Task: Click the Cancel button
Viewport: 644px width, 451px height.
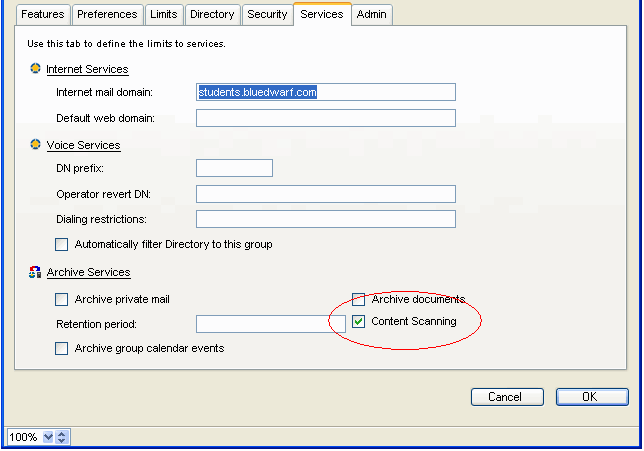Action: coord(507,397)
